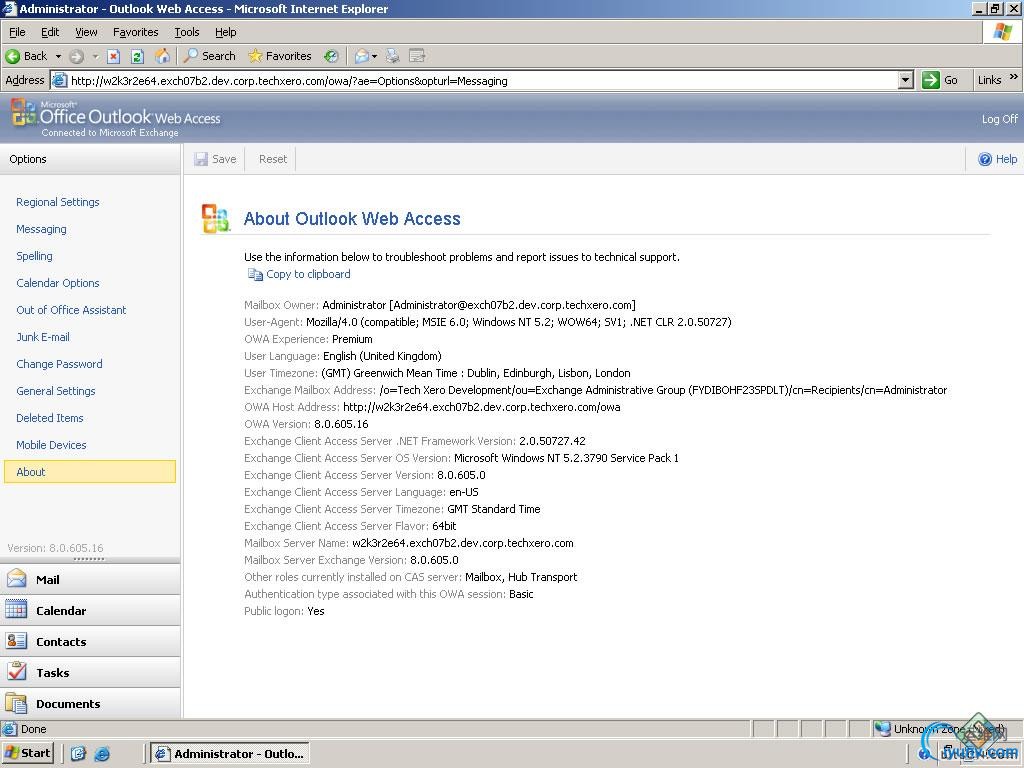Expand the Back button history dropdown
Screen dimensions: 1024x768
click(x=58, y=56)
